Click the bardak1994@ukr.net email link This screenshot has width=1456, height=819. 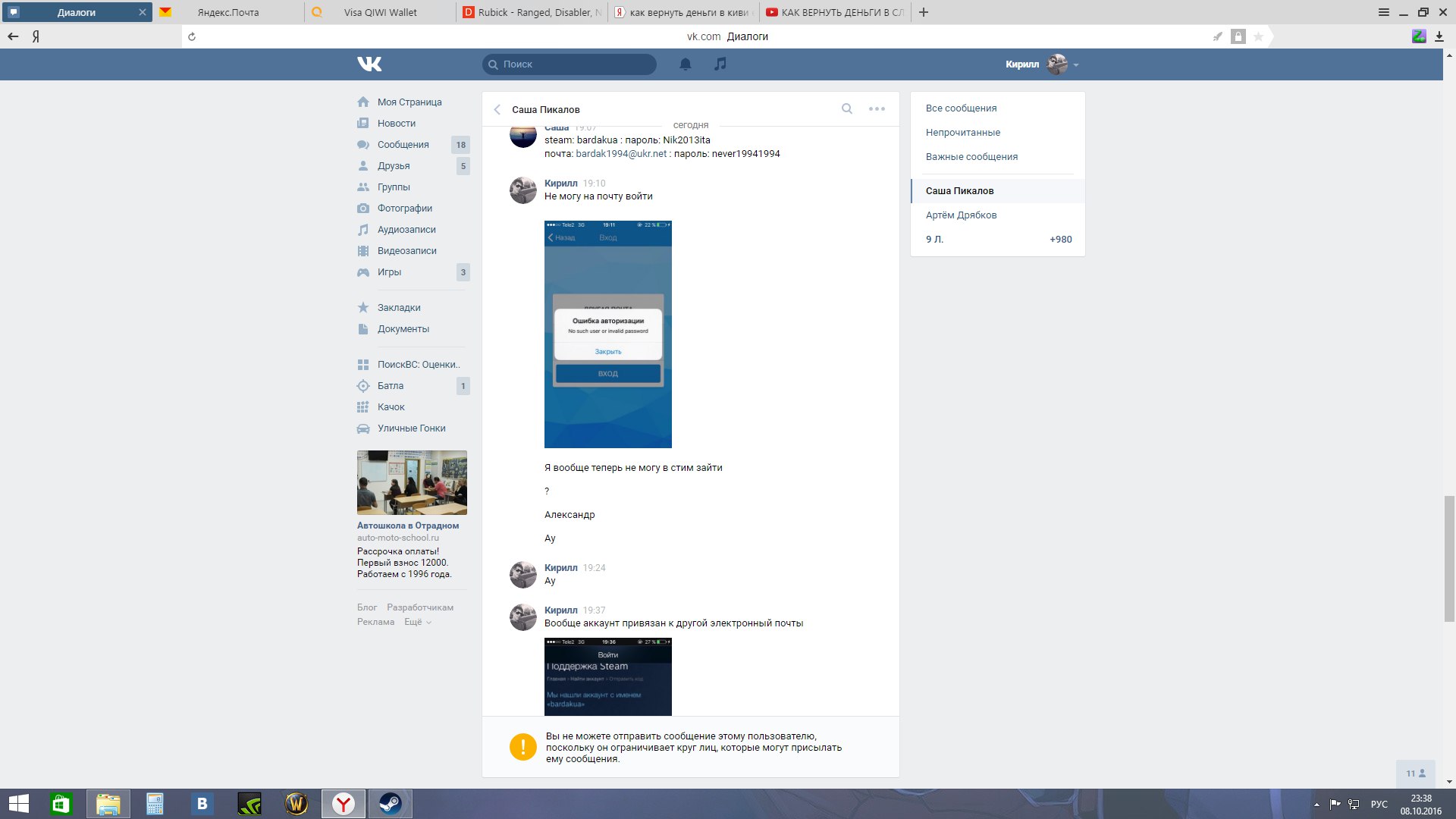621,153
